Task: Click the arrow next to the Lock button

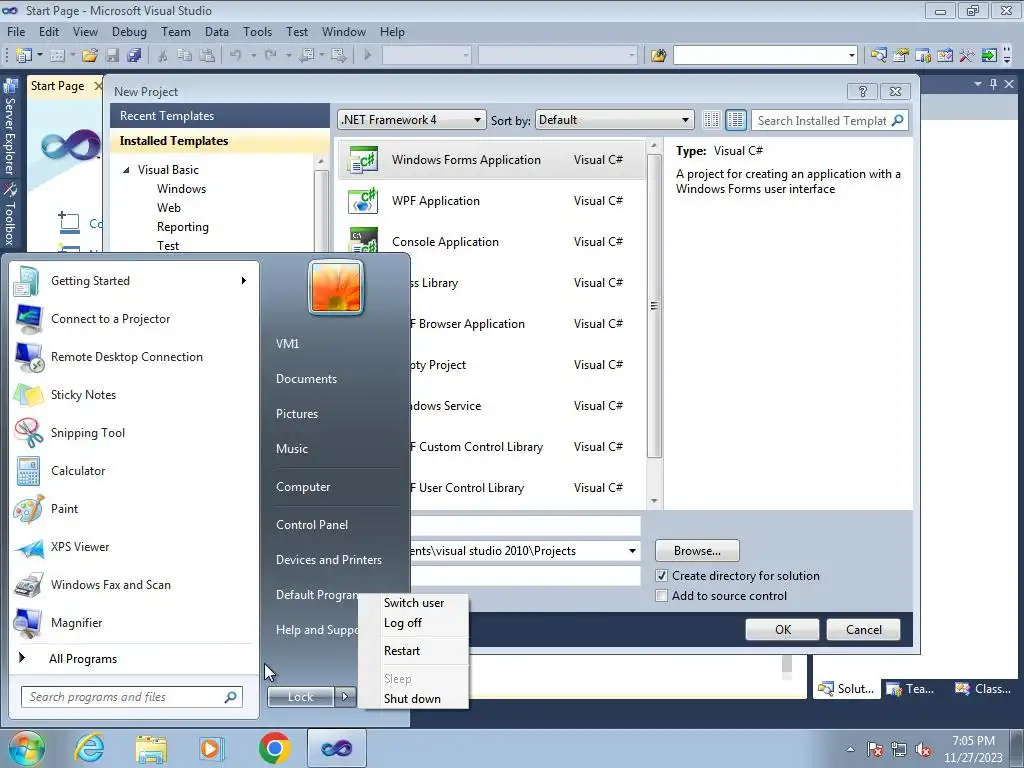Action: [345, 697]
